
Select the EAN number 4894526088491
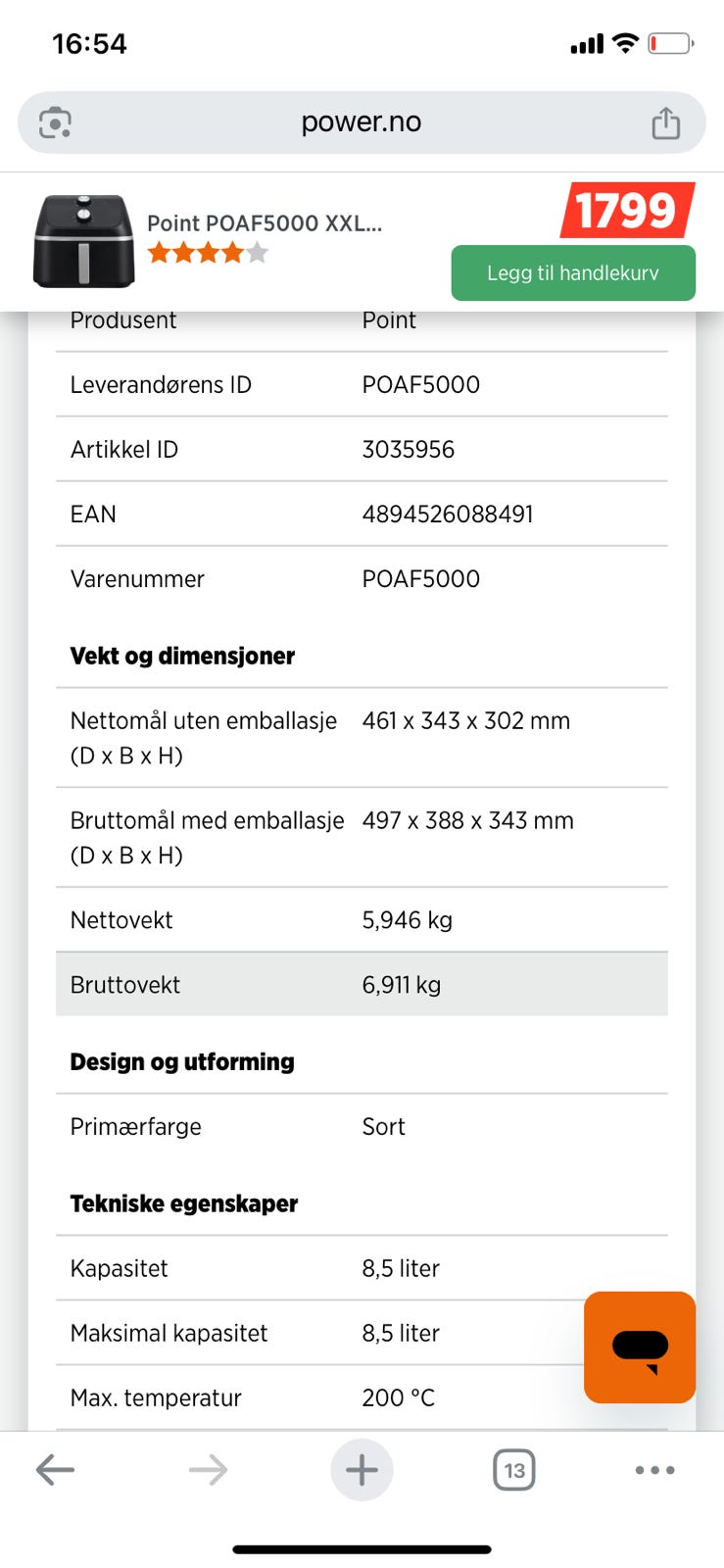[x=448, y=514]
